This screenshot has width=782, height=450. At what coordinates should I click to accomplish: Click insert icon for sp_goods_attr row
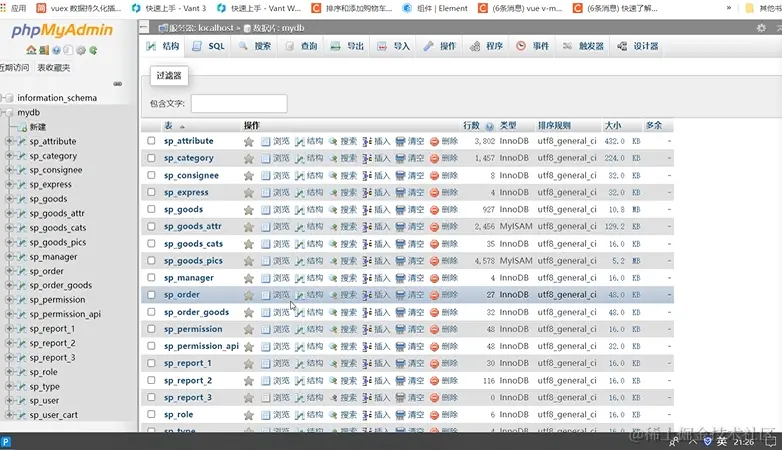367,226
